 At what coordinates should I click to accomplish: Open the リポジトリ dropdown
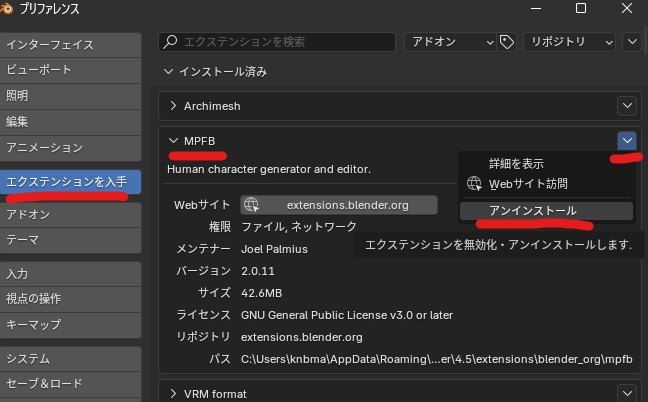tap(567, 41)
